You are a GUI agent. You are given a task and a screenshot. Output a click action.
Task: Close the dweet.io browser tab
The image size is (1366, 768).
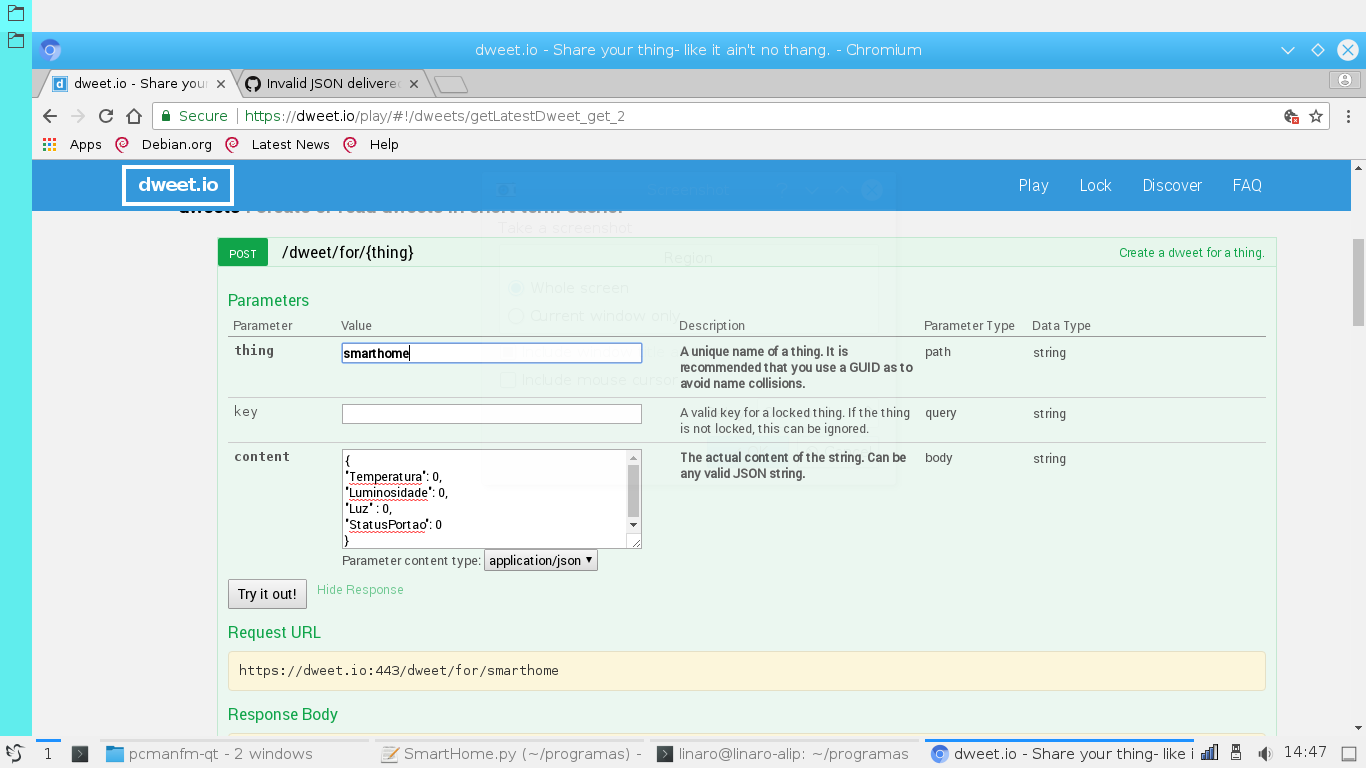click(x=221, y=84)
